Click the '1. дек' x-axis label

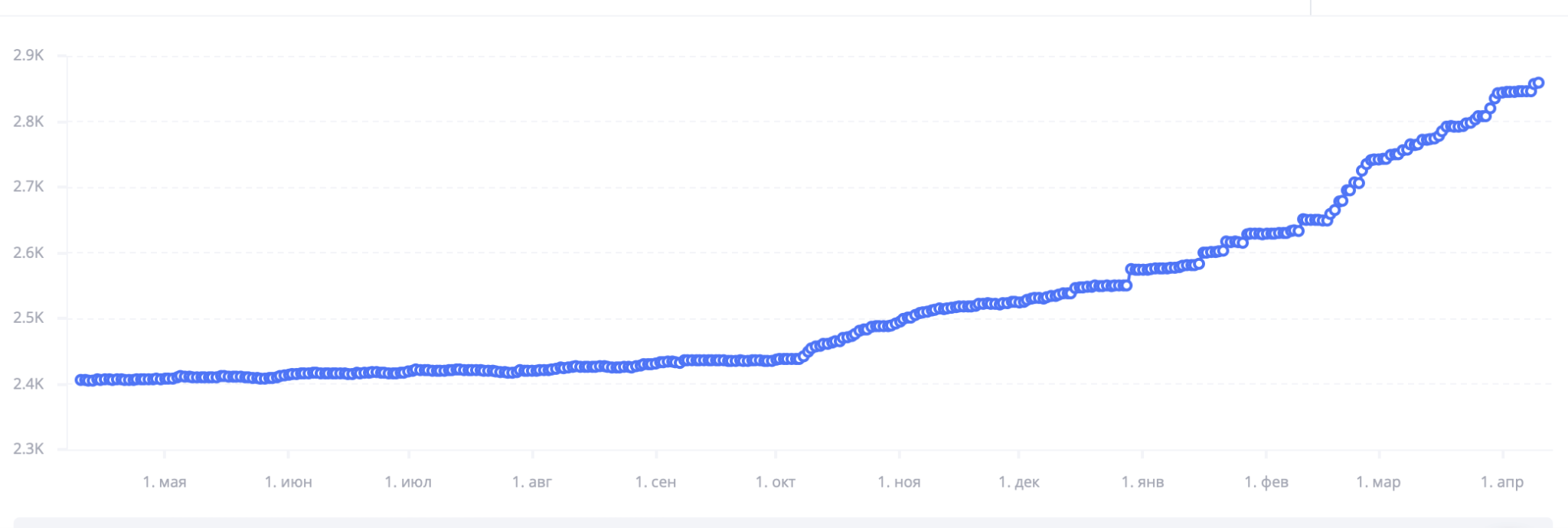1019,482
